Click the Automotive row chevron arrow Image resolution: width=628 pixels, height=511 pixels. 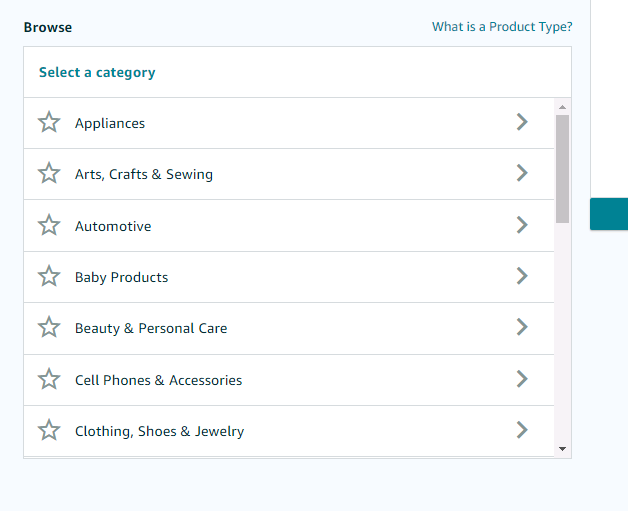click(x=521, y=225)
